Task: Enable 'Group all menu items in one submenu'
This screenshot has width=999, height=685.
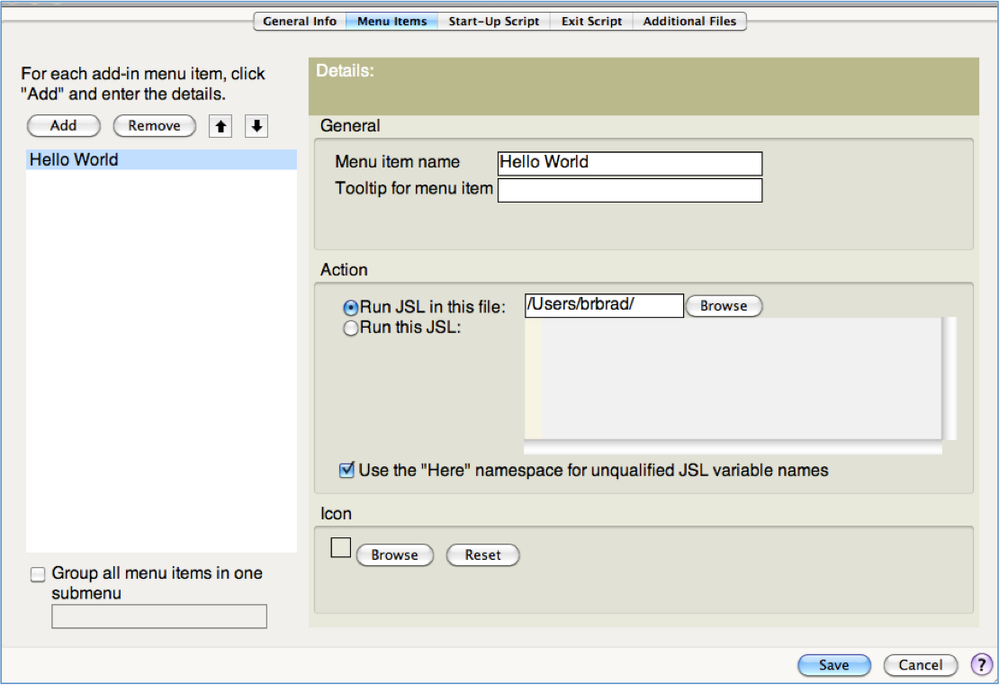Action: [x=38, y=574]
